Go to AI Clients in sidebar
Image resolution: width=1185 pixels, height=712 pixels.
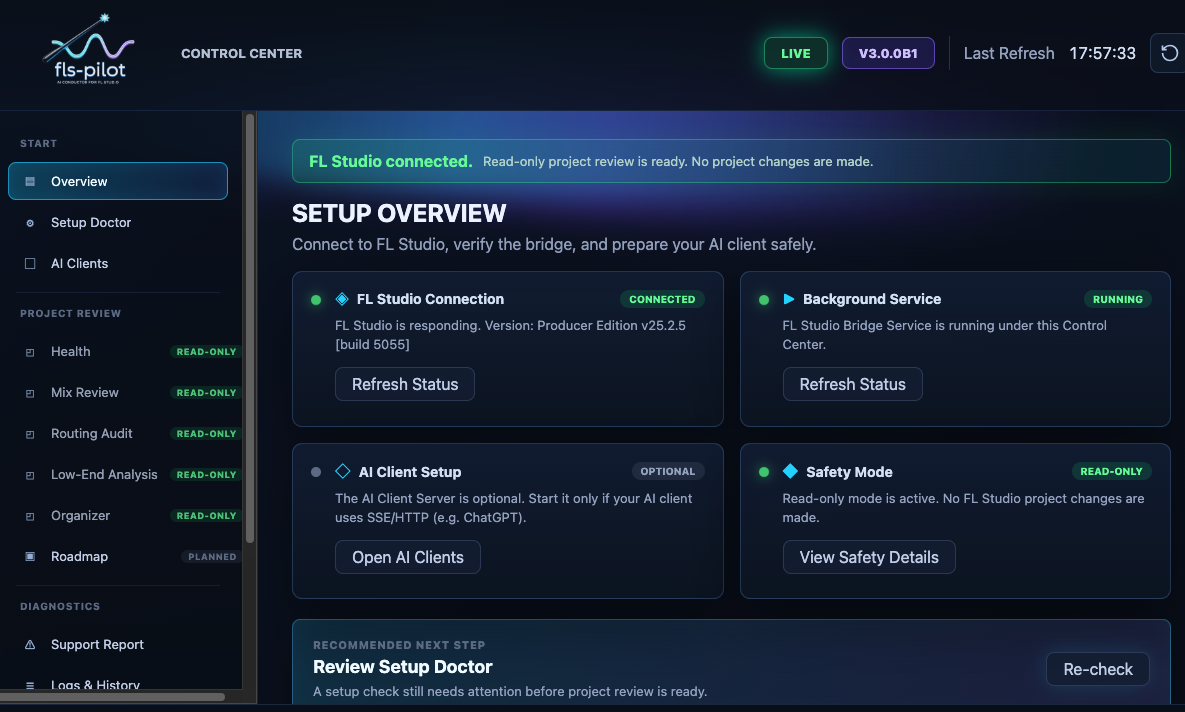coord(118,263)
